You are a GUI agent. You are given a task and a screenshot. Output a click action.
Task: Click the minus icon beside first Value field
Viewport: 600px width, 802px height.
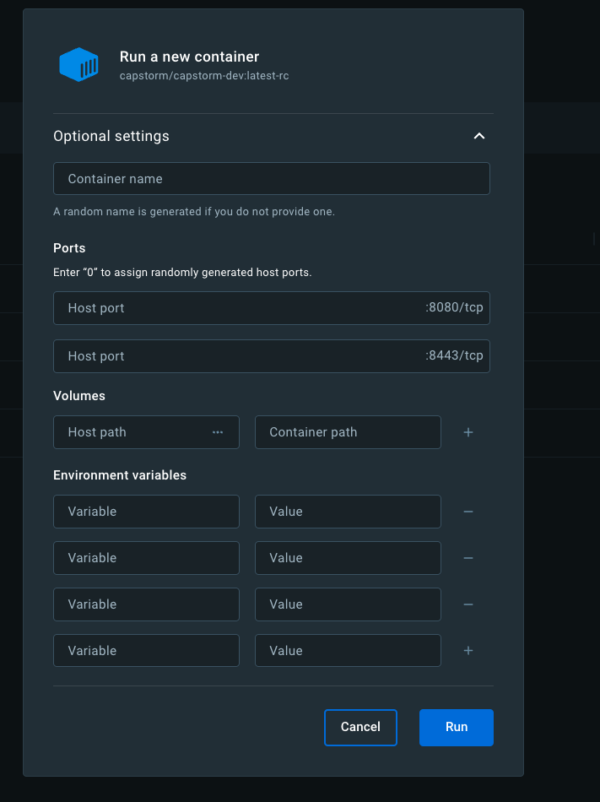(468, 511)
